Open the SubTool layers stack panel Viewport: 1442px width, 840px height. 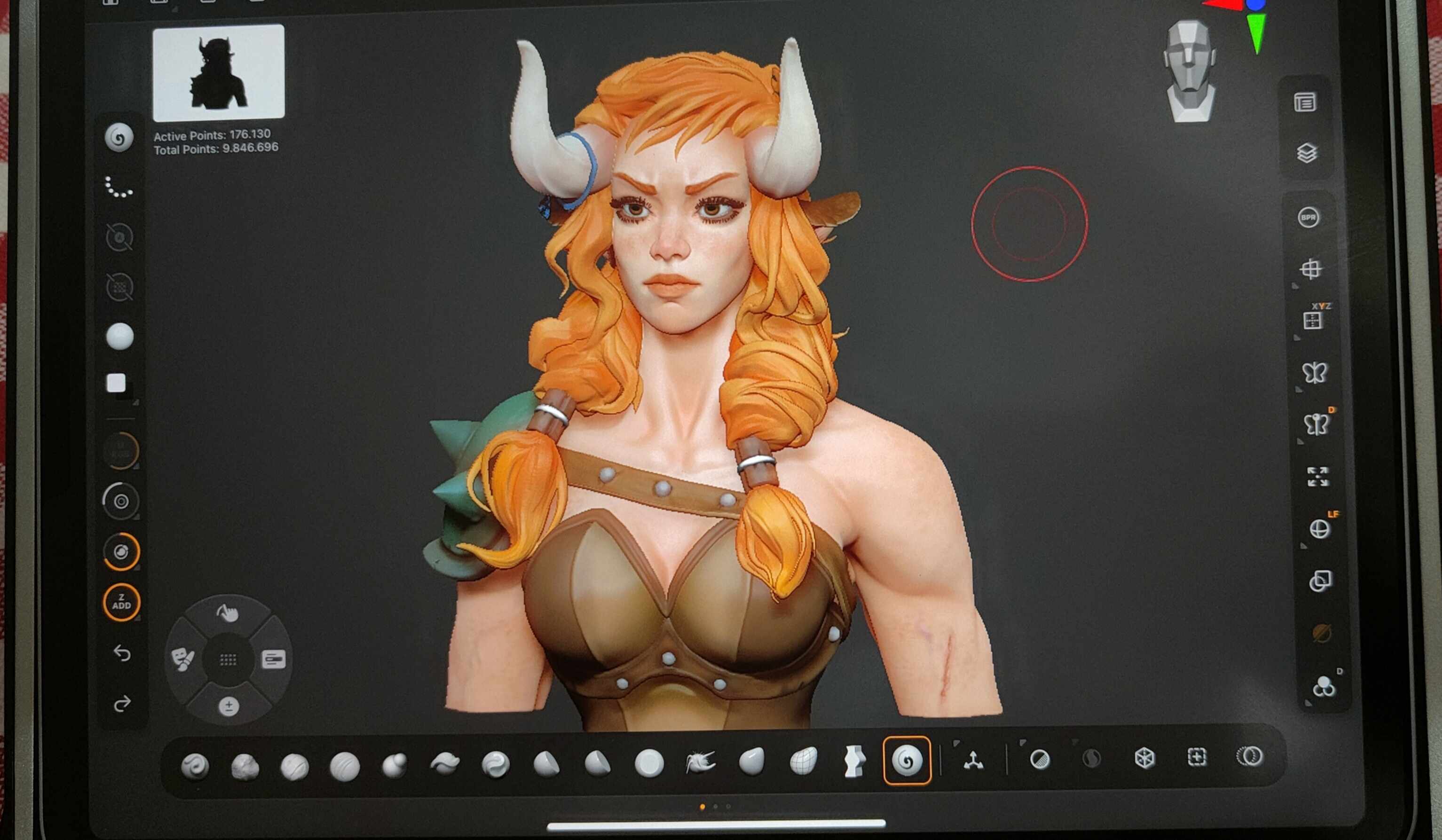(1307, 153)
